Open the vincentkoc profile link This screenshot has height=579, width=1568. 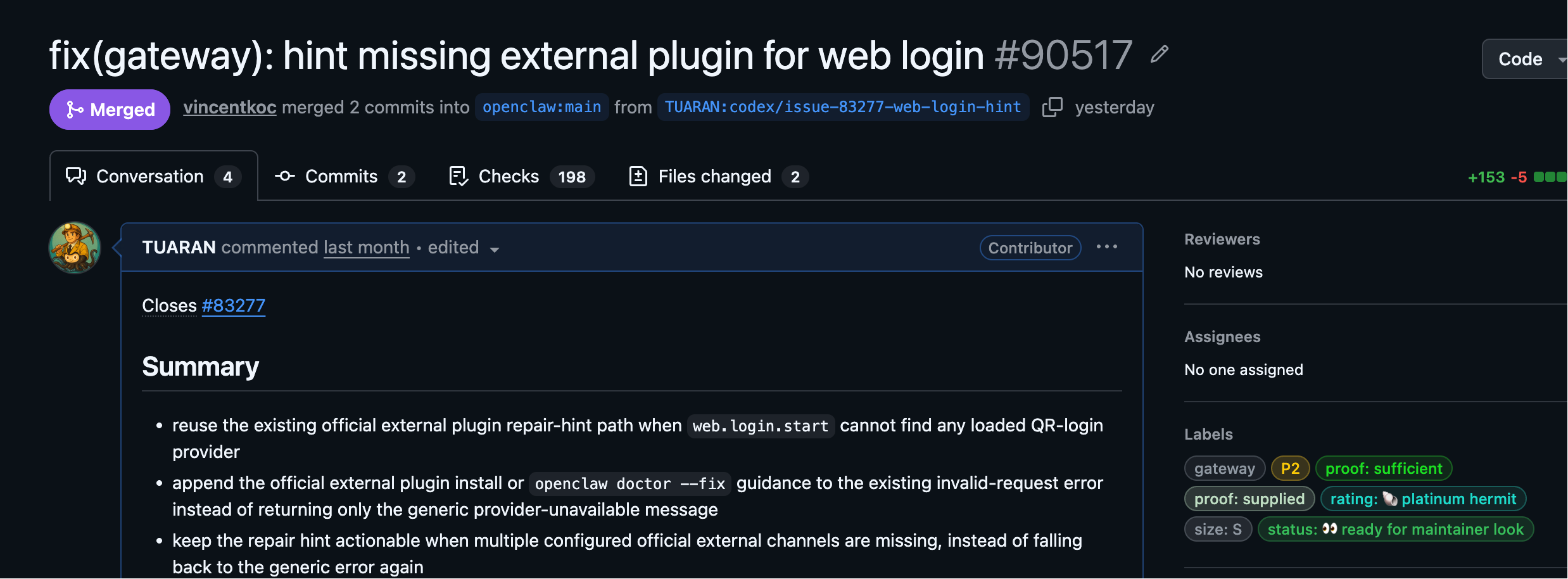tap(230, 107)
